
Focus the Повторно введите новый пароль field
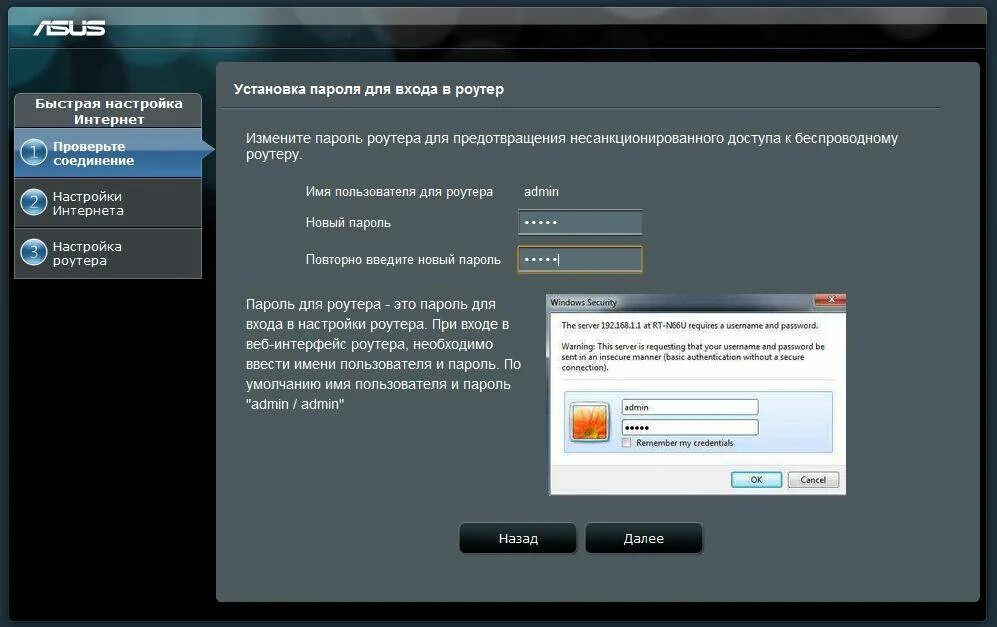click(x=580, y=259)
